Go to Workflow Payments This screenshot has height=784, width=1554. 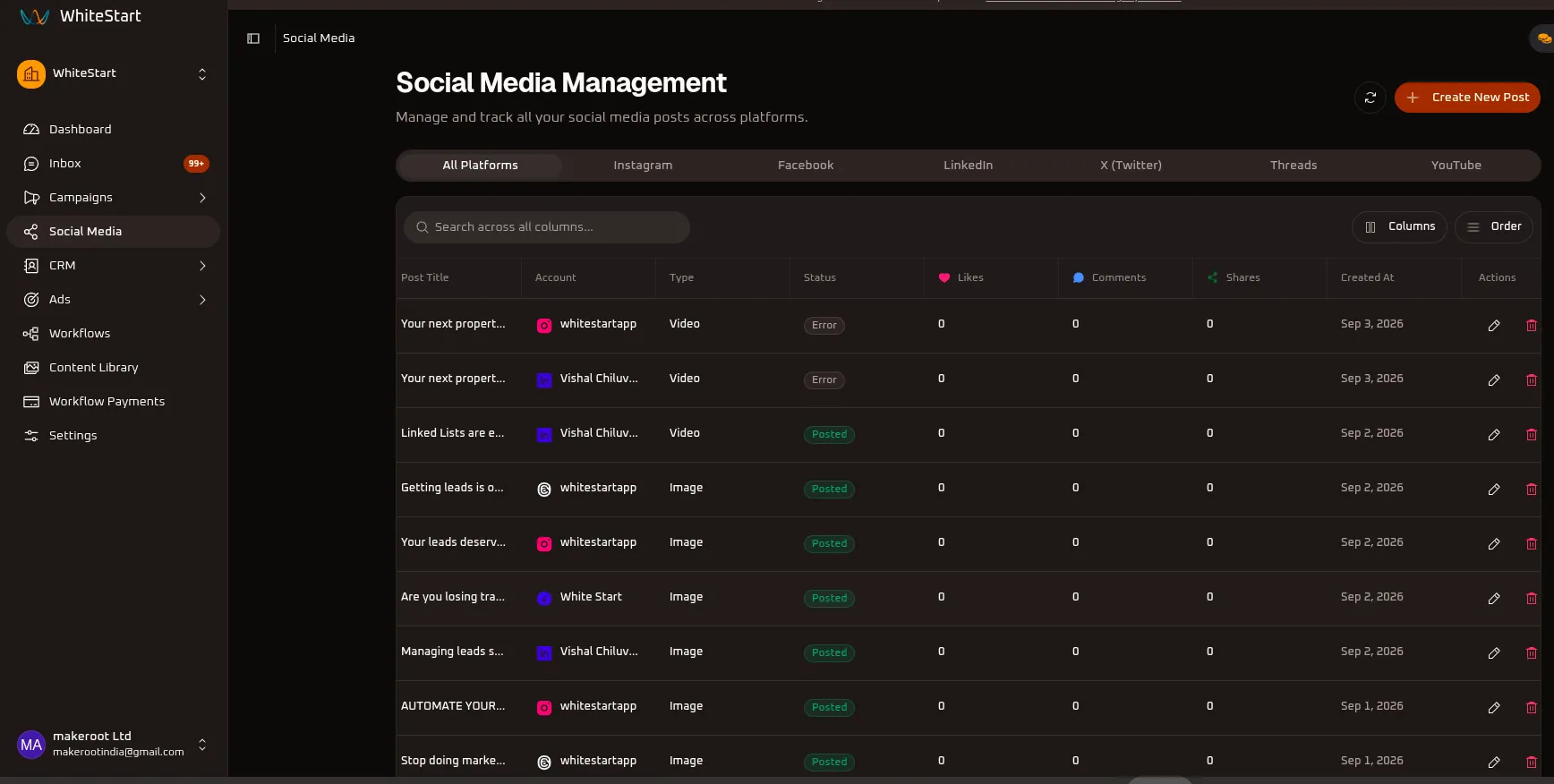point(113,402)
